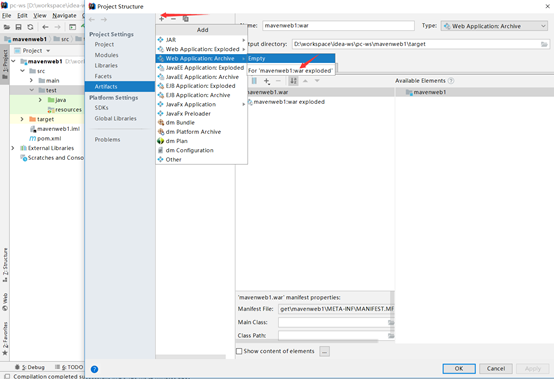The width and height of the screenshot is (554, 379).
Task: Open the Structure tool window side tab
Action: (x=5, y=265)
